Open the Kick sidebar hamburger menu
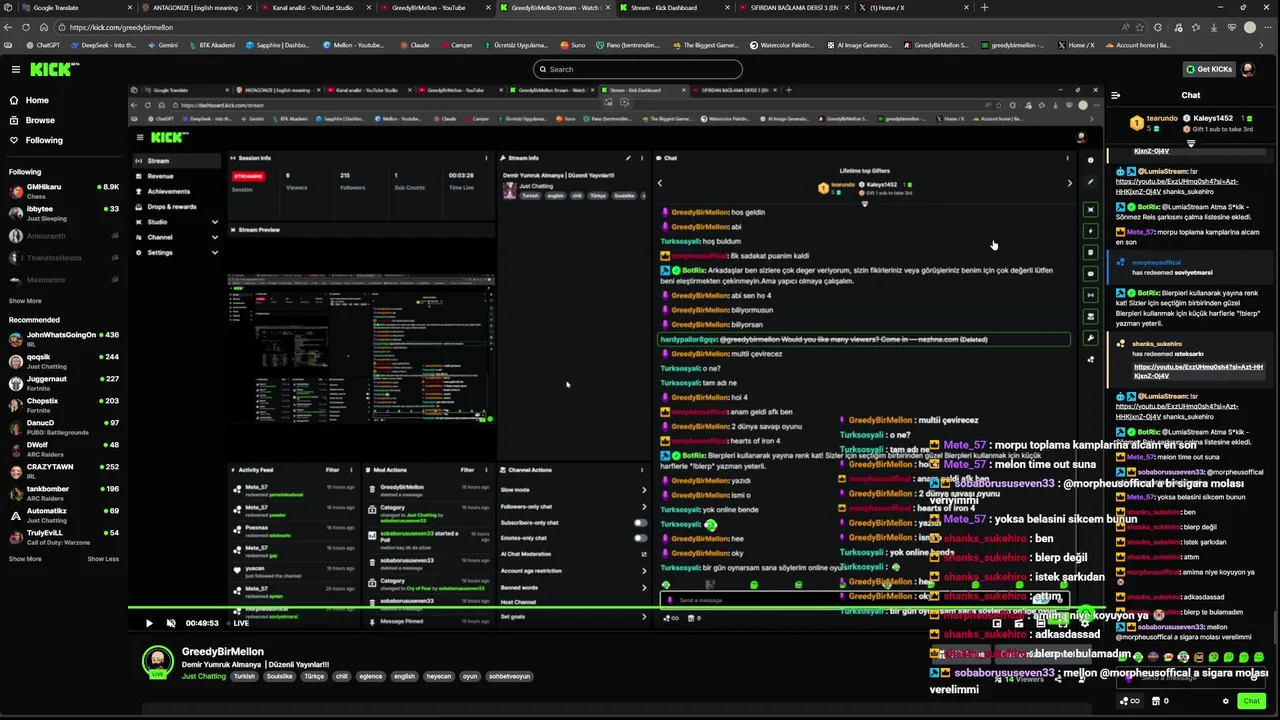Viewport: 1280px width, 720px height. (x=15, y=69)
